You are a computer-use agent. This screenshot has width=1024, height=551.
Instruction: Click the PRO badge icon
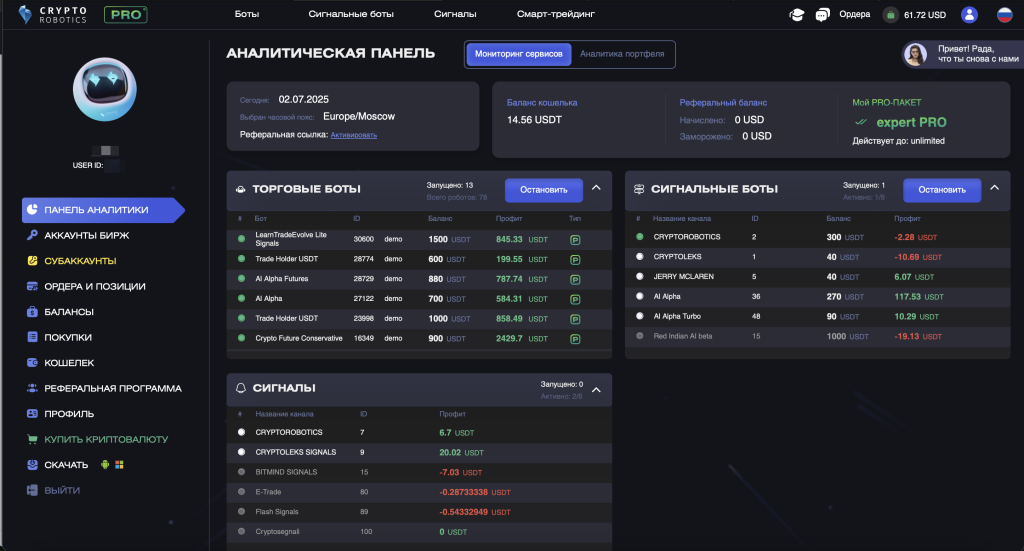[125, 14]
